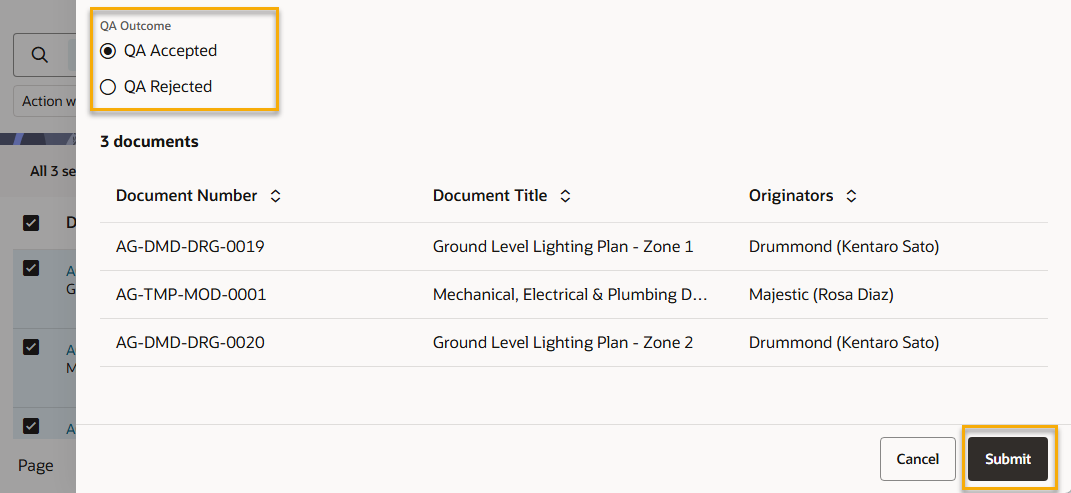Click the Document Title column header
The image size is (1071, 493).
(x=490, y=196)
